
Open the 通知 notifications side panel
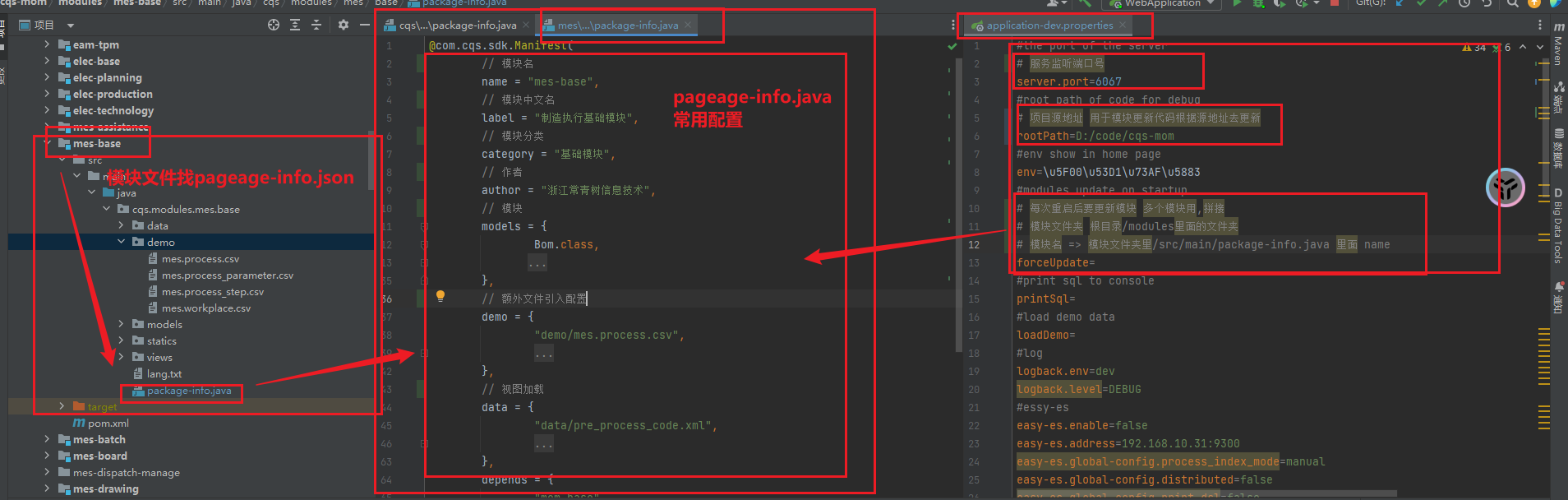(x=1558, y=298)
